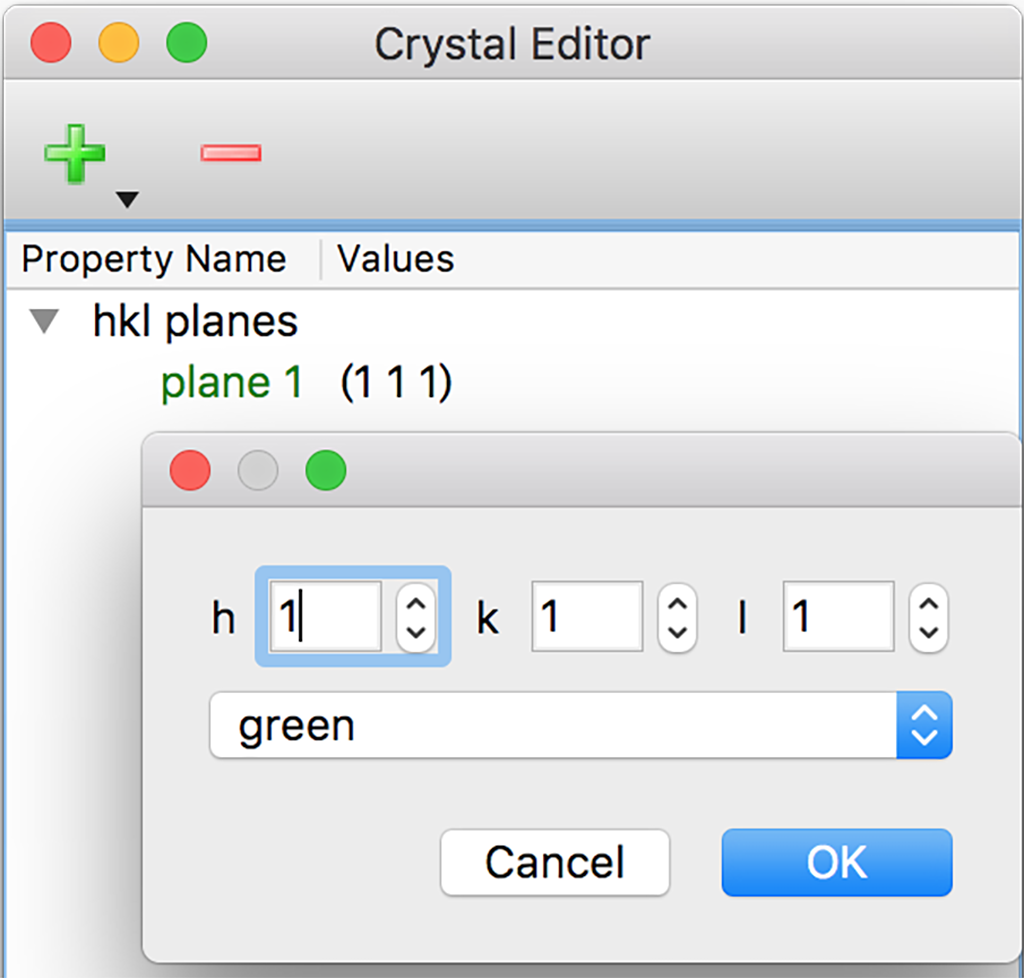Image resolution: width=1024 pixels, height=978 pixels.
Task: Open the plane color selection dropdown
Action: [x=922, y=725]
